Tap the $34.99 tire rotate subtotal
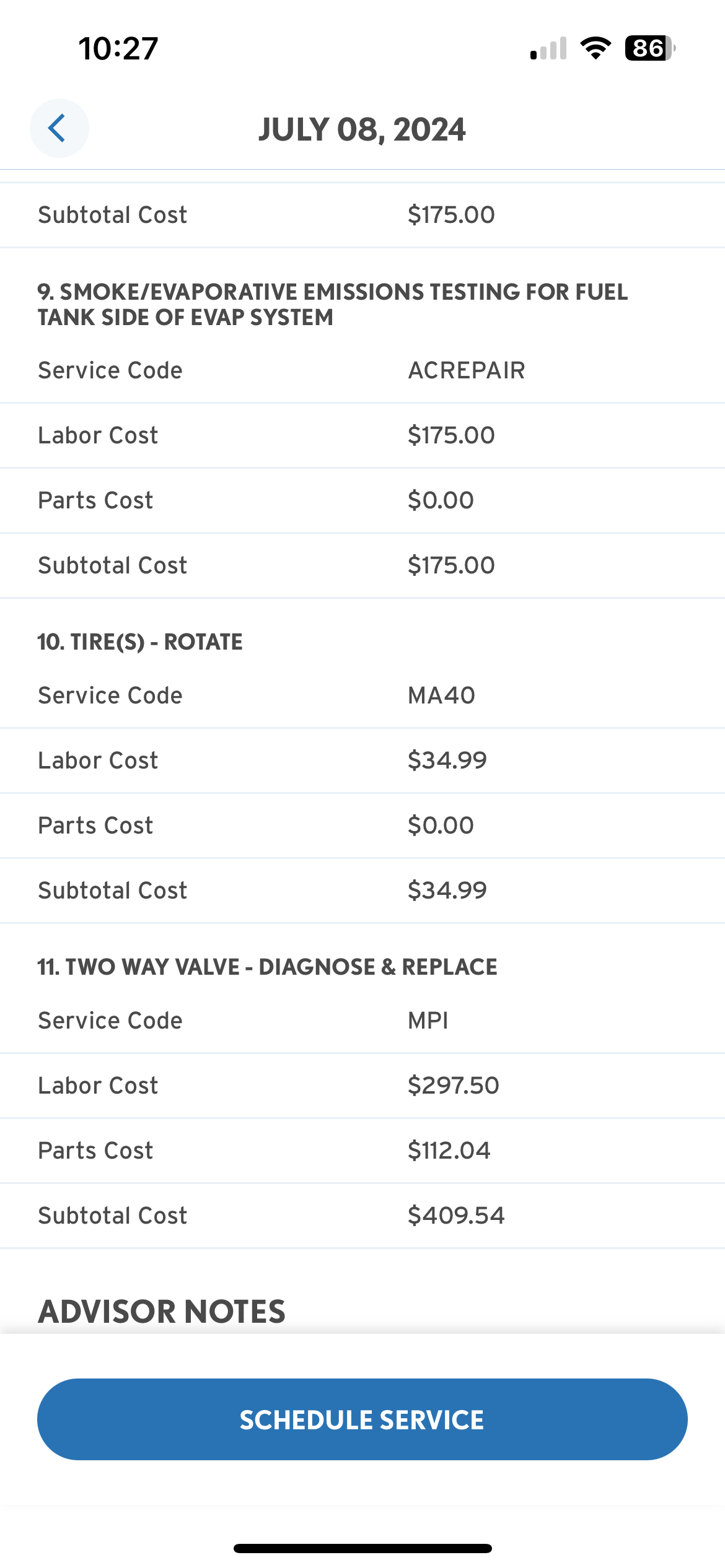 447,891
